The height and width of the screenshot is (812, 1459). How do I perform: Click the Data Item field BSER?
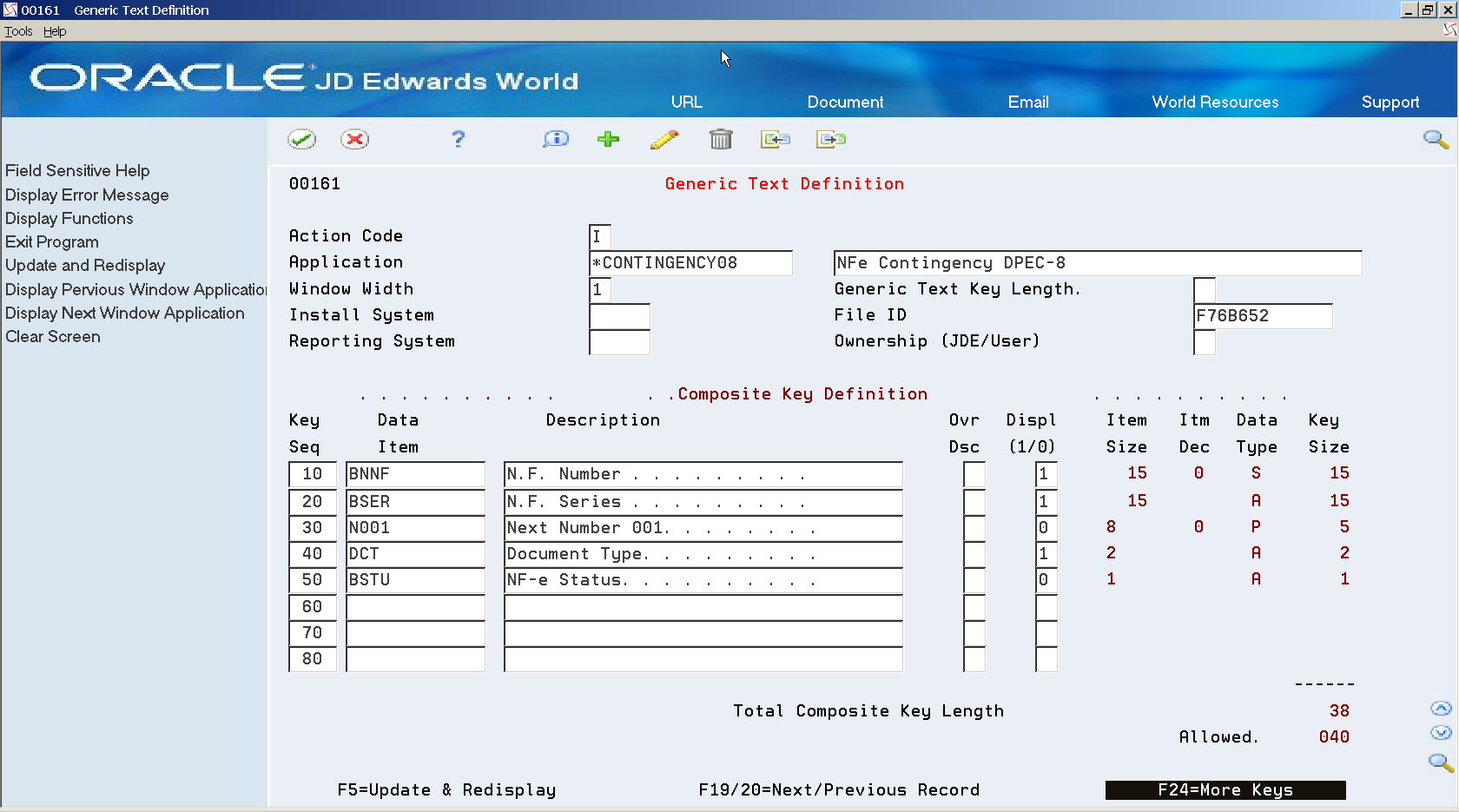pyautogui.click(x=415, y=502)
